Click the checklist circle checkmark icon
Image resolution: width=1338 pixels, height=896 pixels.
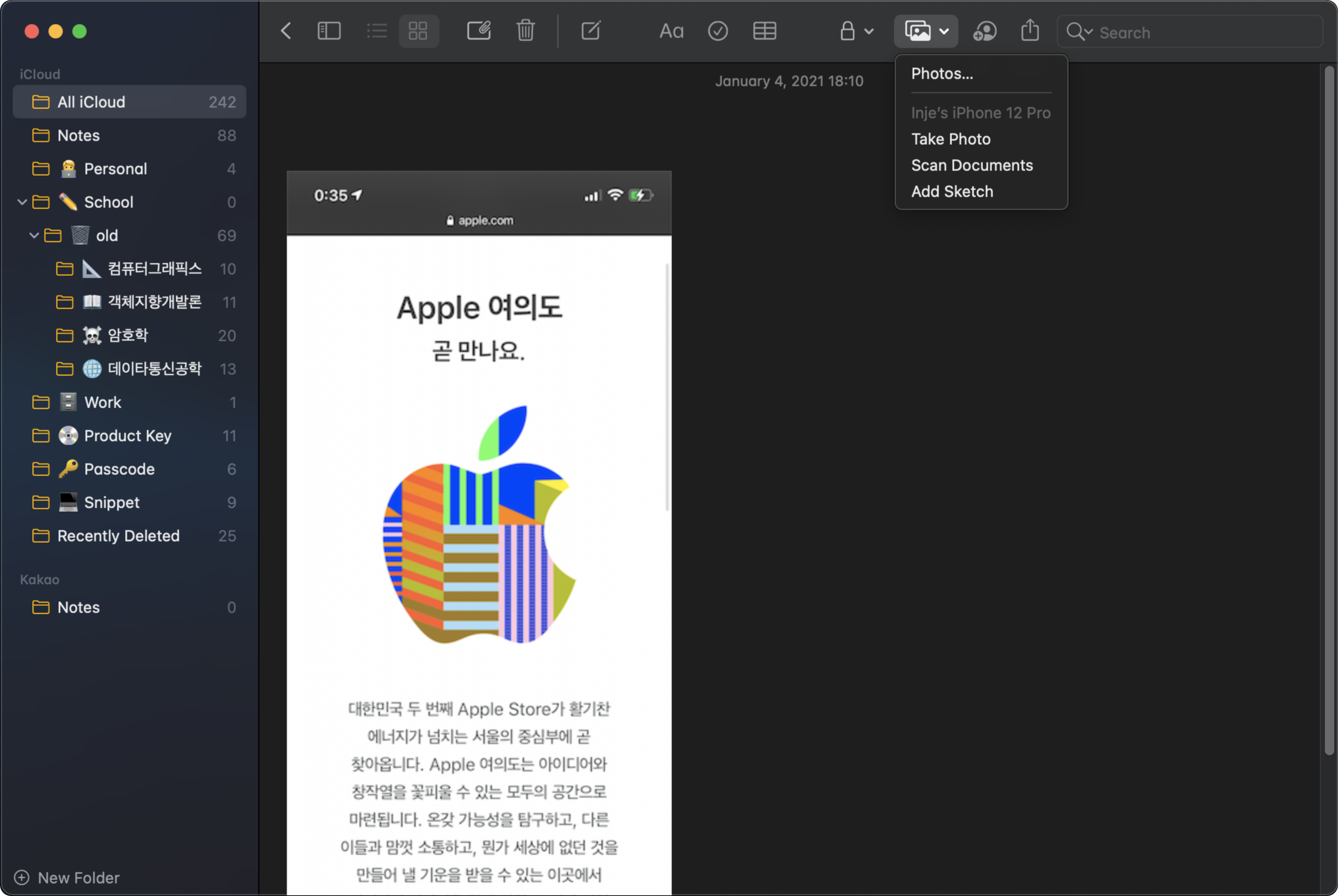pos(717,31)
